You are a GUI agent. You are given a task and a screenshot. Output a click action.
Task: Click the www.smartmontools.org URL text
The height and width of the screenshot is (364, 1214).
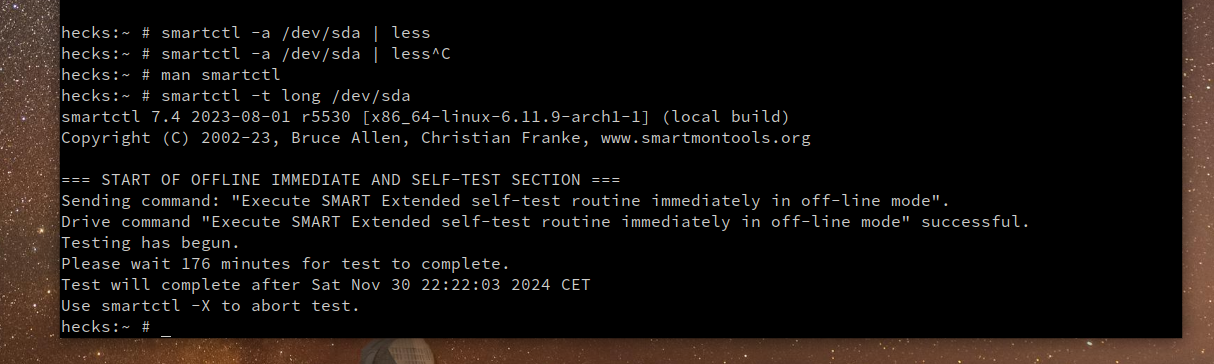pos(705,138)
